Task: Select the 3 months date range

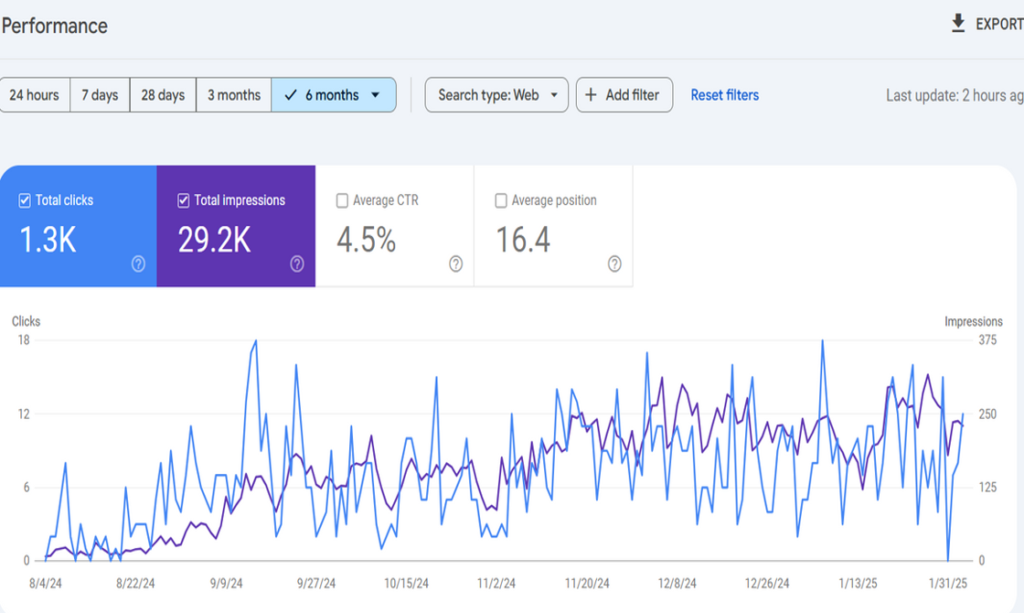Action: point(233,95)
